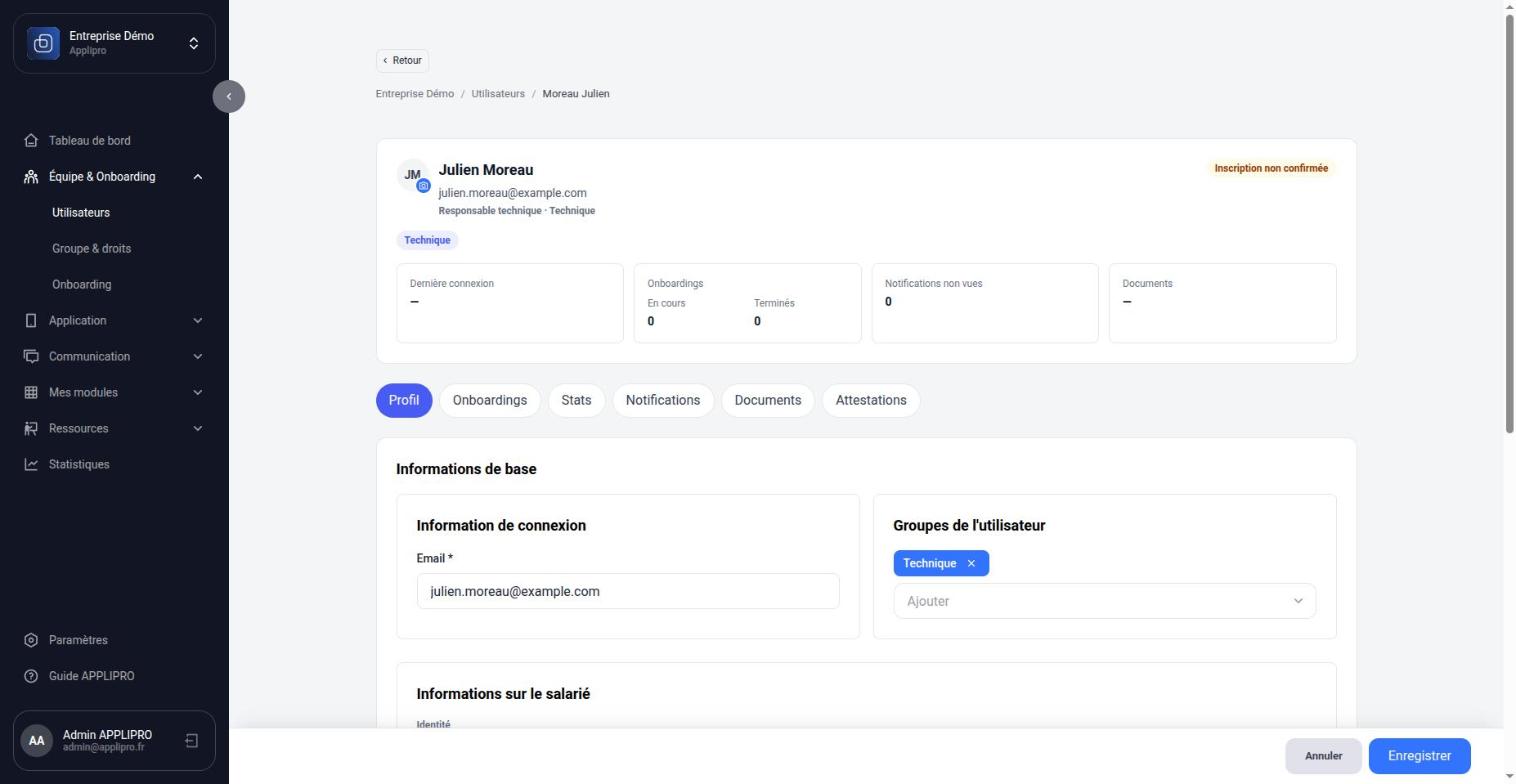Open the Notifications tab
The image size is (1516, 784).
click(x=663, y=401)
